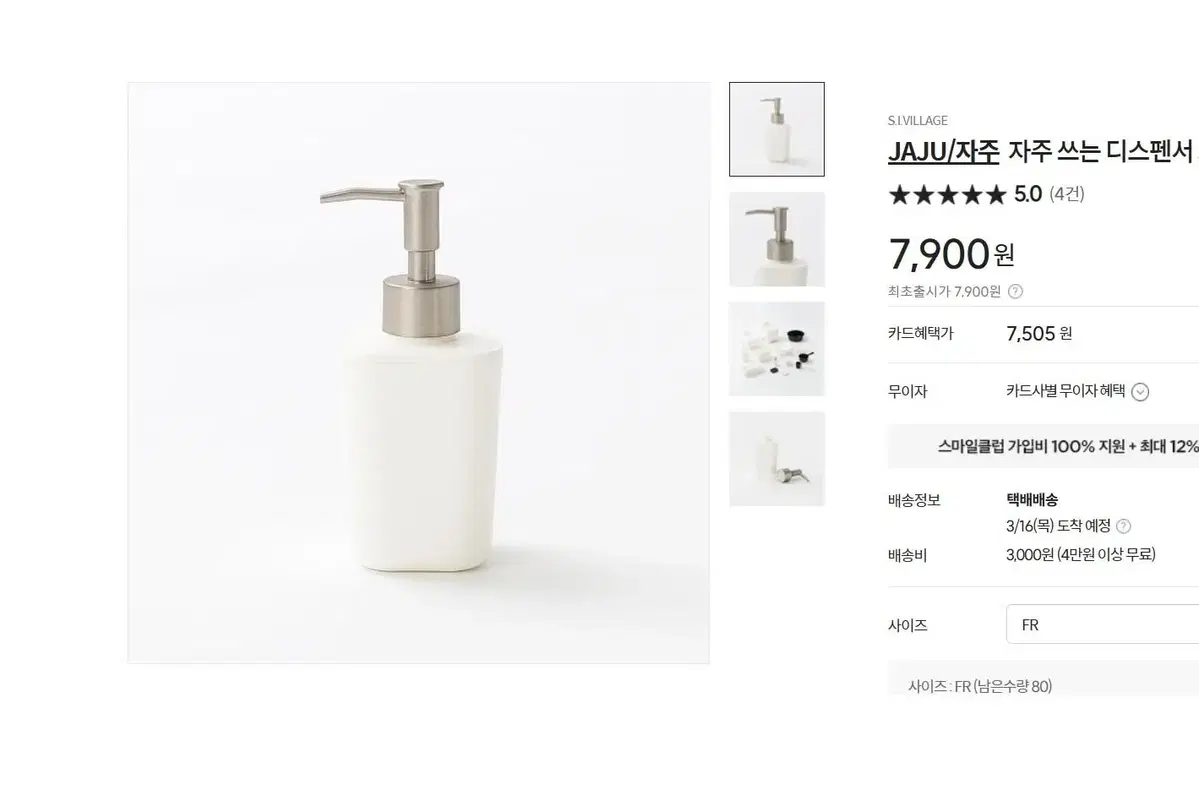Click the 카드사별 무이자 혜택 text

[1065, 391]
